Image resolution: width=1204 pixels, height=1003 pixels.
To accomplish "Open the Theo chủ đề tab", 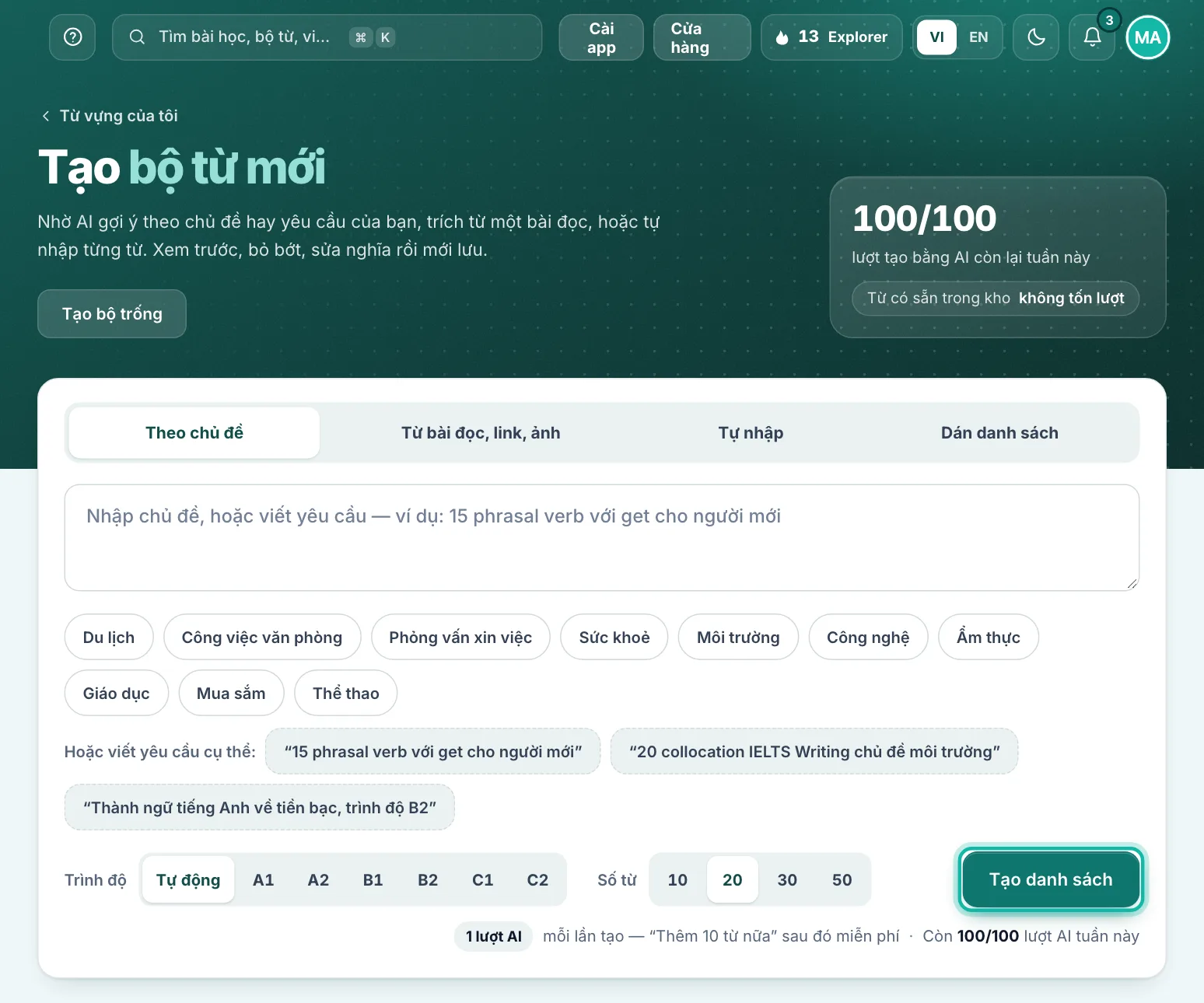I will [x=194, y=433].
